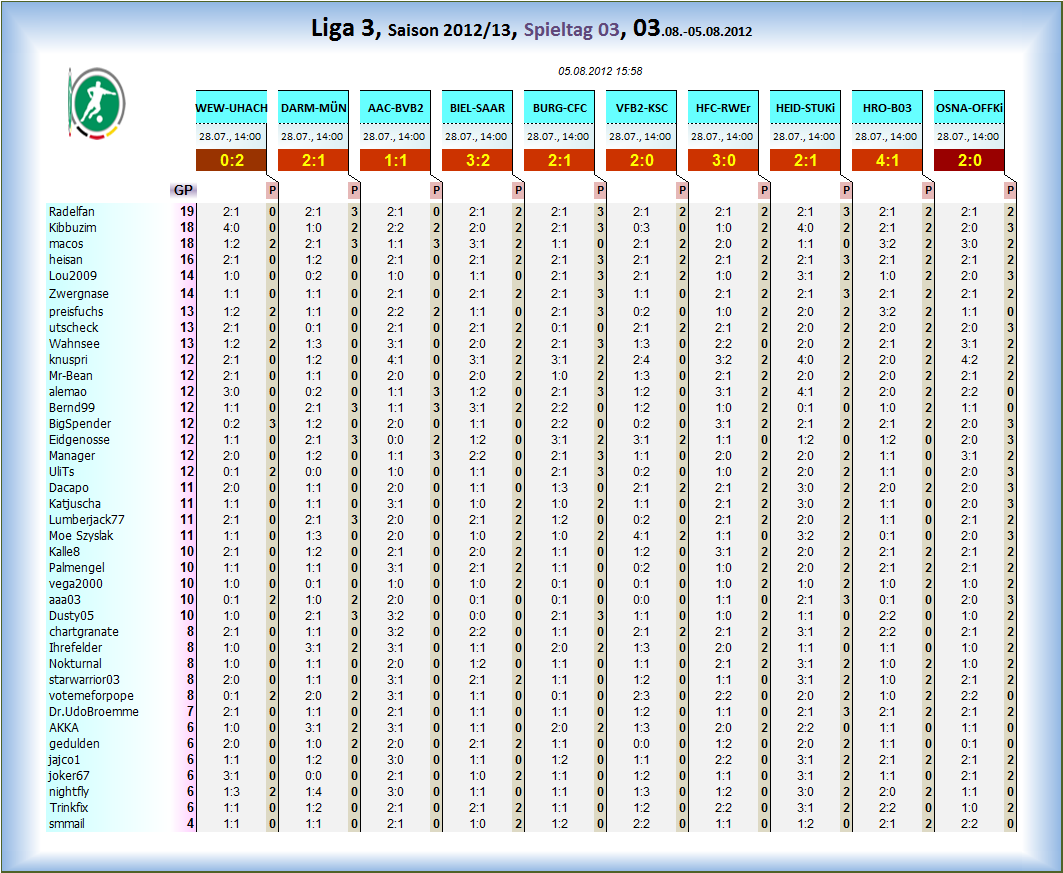The image size is (1063, 873).
Task: Click the 3:0 result under HFC-RWEr
Action: click(724, 161)
